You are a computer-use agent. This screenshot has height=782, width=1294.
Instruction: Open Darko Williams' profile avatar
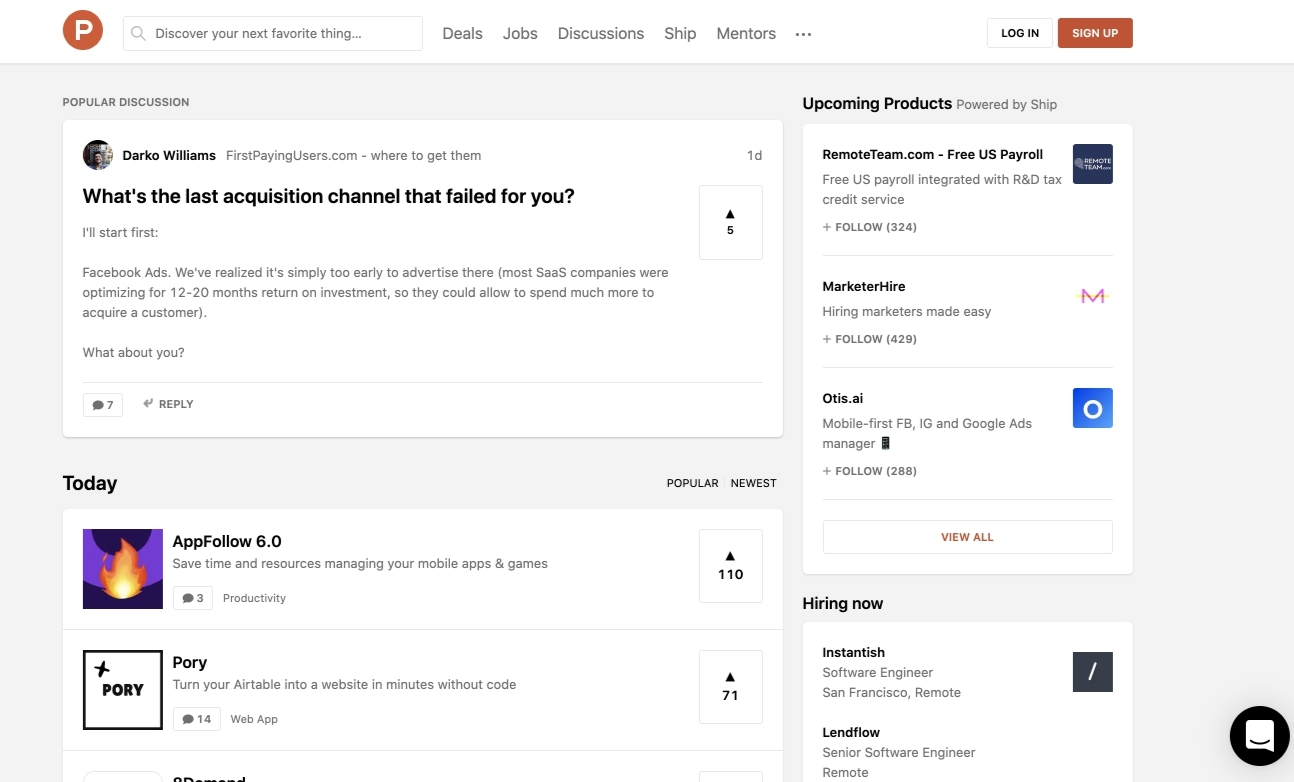[97, 155]
